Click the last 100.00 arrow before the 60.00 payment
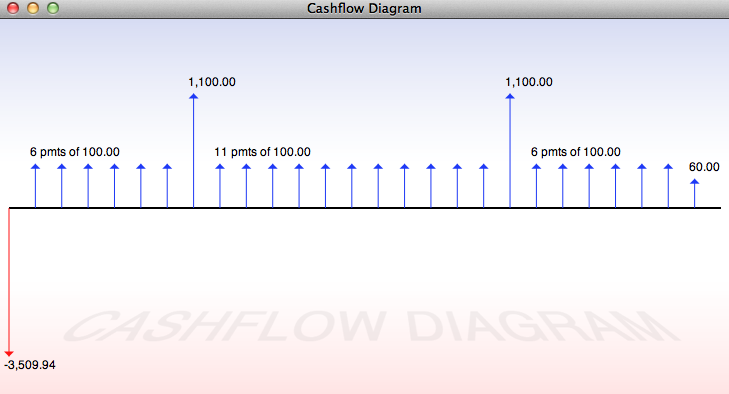 (x=668, y=186)
